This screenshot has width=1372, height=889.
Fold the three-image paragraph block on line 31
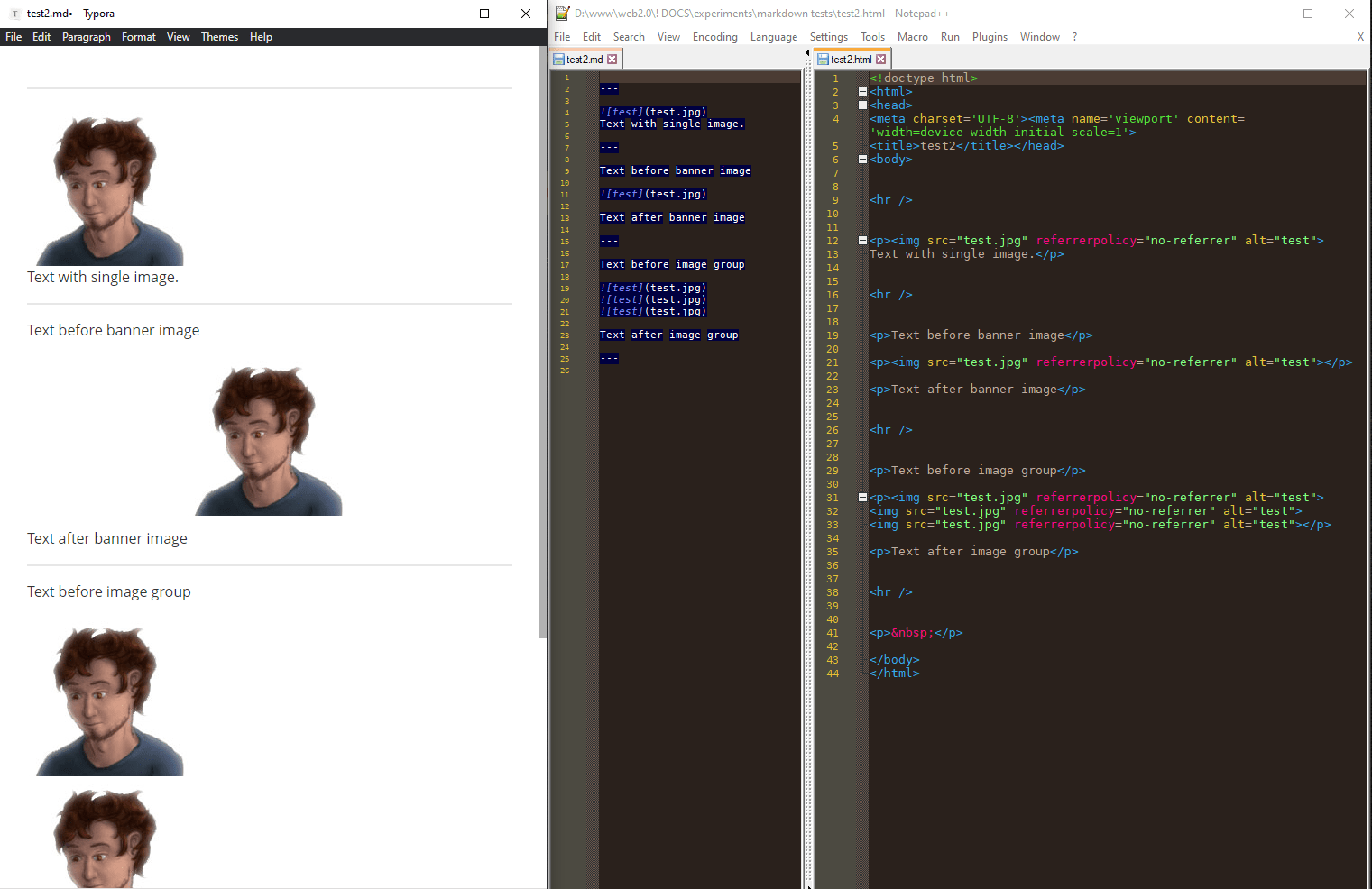pos(862,498)
